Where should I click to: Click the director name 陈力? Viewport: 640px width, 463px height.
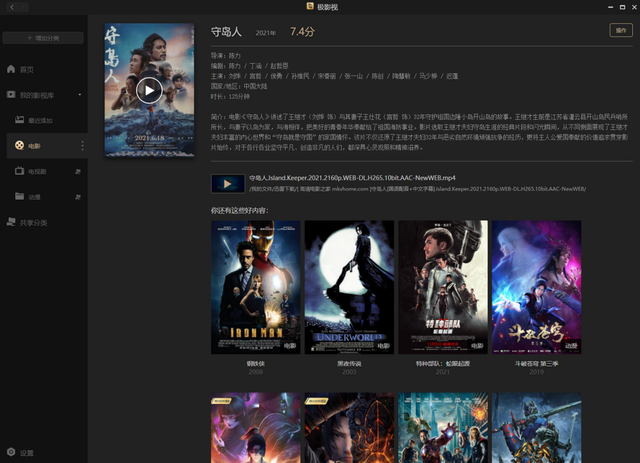(x=234, y=56)
